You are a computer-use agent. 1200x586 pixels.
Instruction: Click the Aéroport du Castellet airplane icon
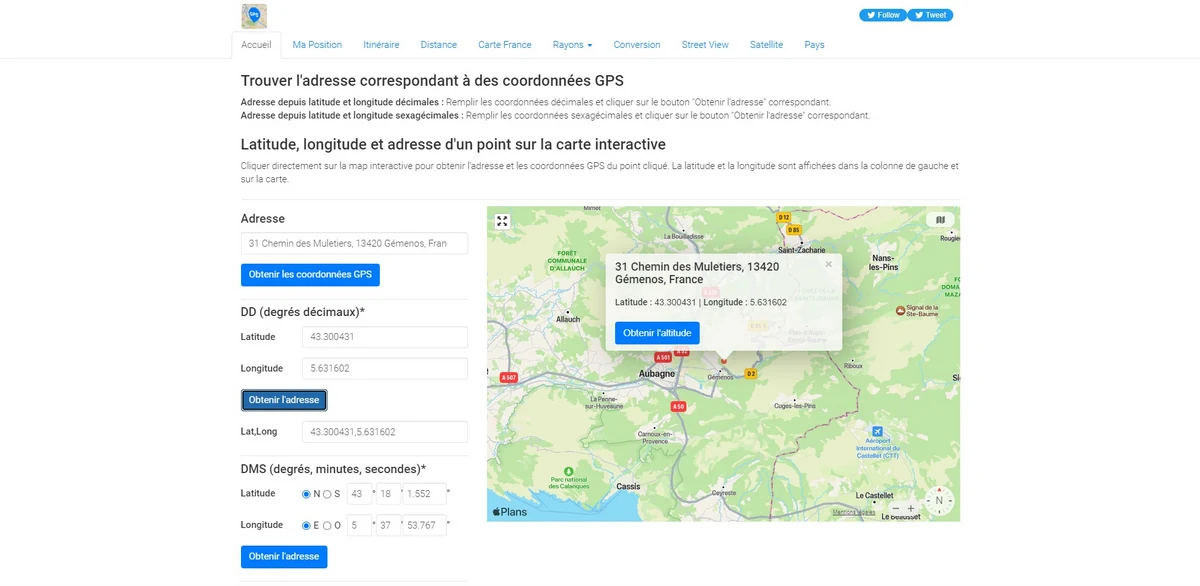pos(876,433)
